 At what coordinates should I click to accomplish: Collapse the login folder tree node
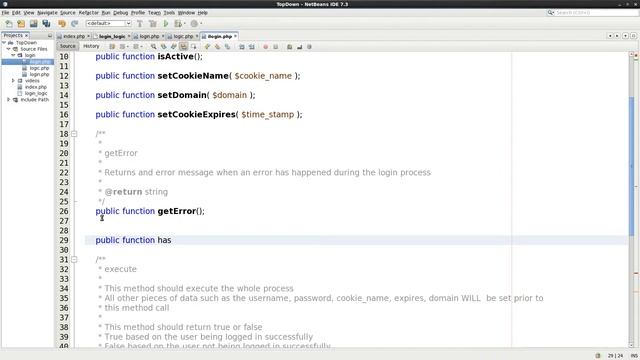13,55
